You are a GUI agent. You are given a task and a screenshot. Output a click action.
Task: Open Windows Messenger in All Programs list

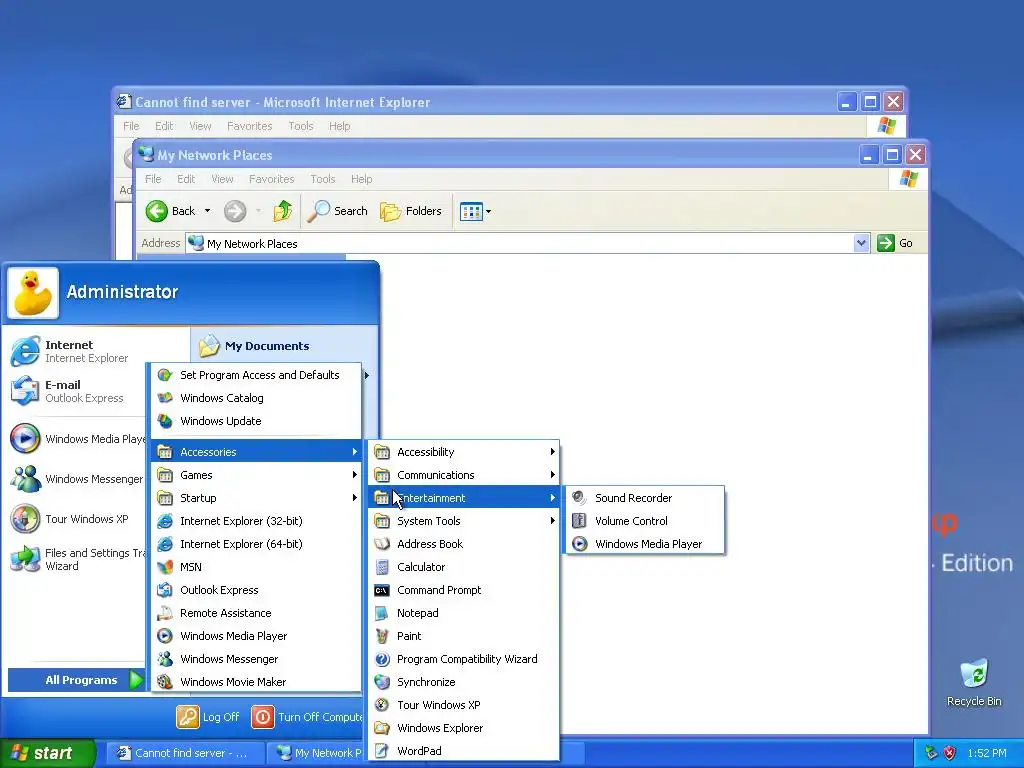[x=256, y=659]
